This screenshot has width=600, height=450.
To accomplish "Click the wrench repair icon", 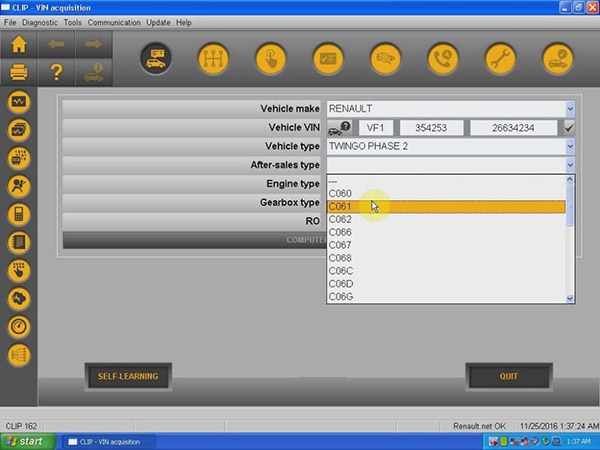I will 500,58.
